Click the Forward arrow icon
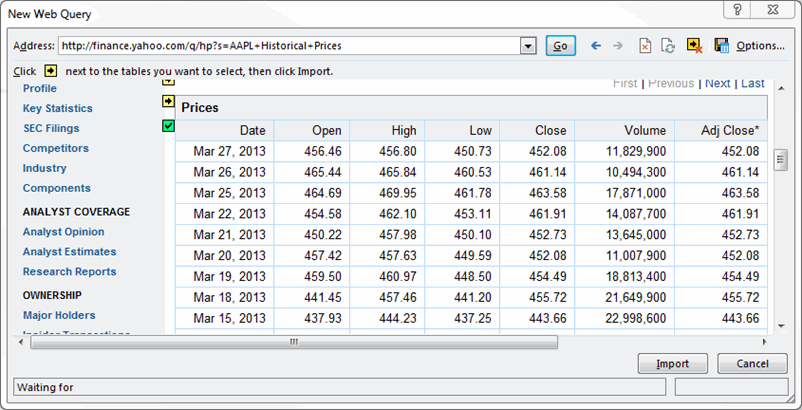 coord(618,46)
